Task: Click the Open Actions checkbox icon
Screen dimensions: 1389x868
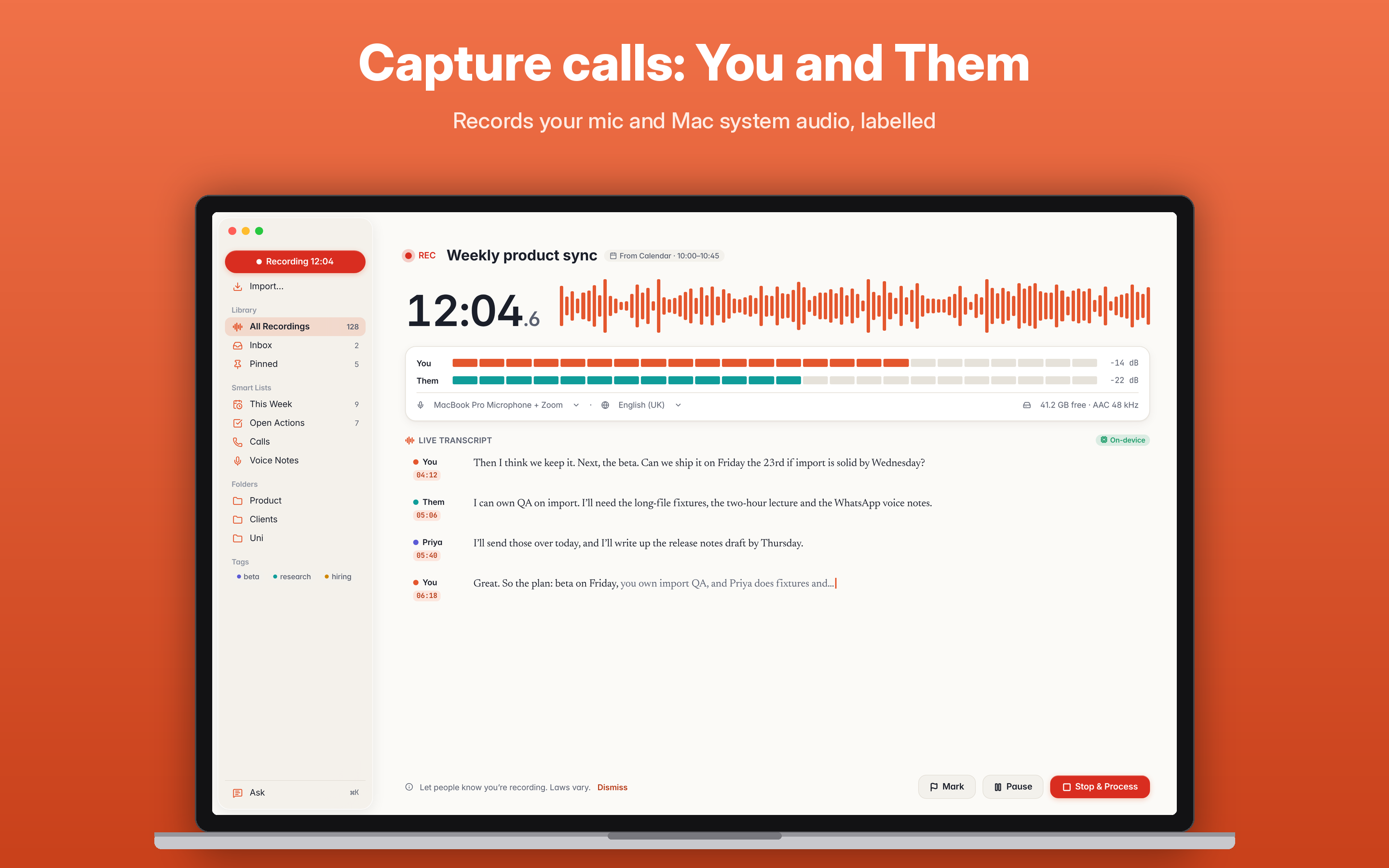Action: 238,423
